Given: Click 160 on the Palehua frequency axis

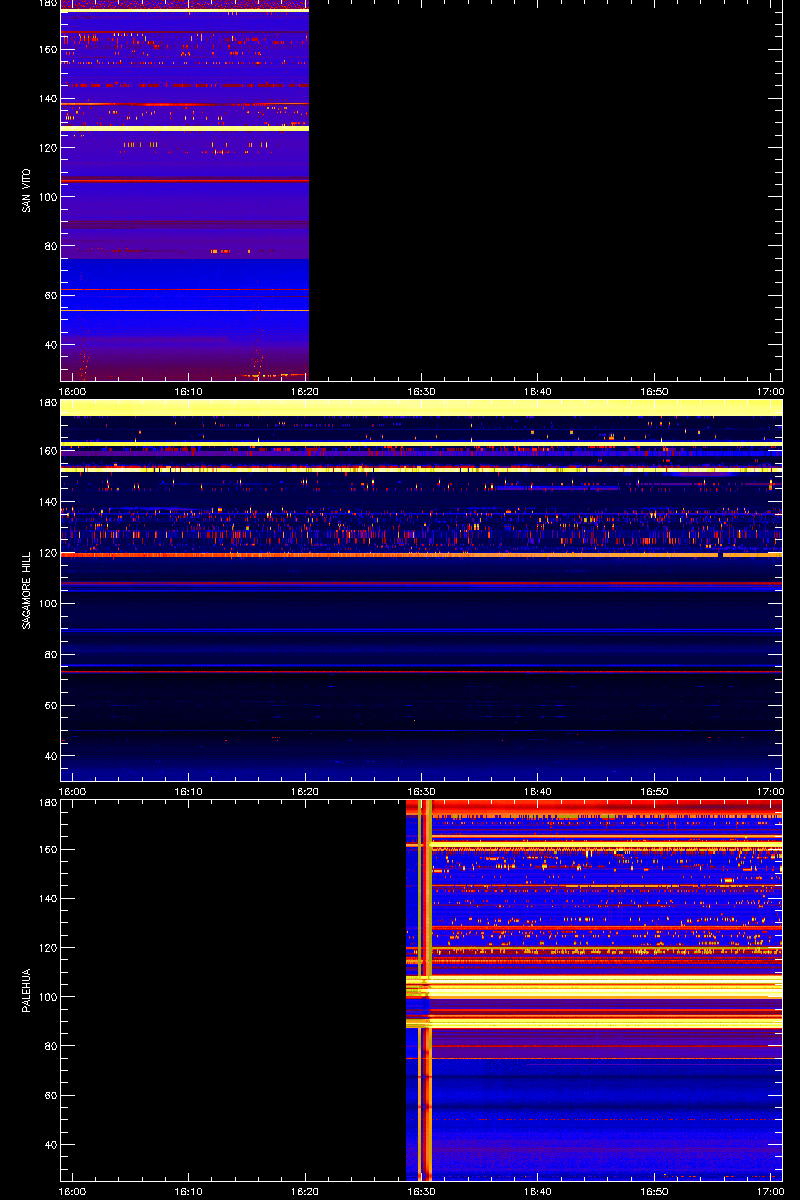Looking at the screenshot, I should [47, 850].
